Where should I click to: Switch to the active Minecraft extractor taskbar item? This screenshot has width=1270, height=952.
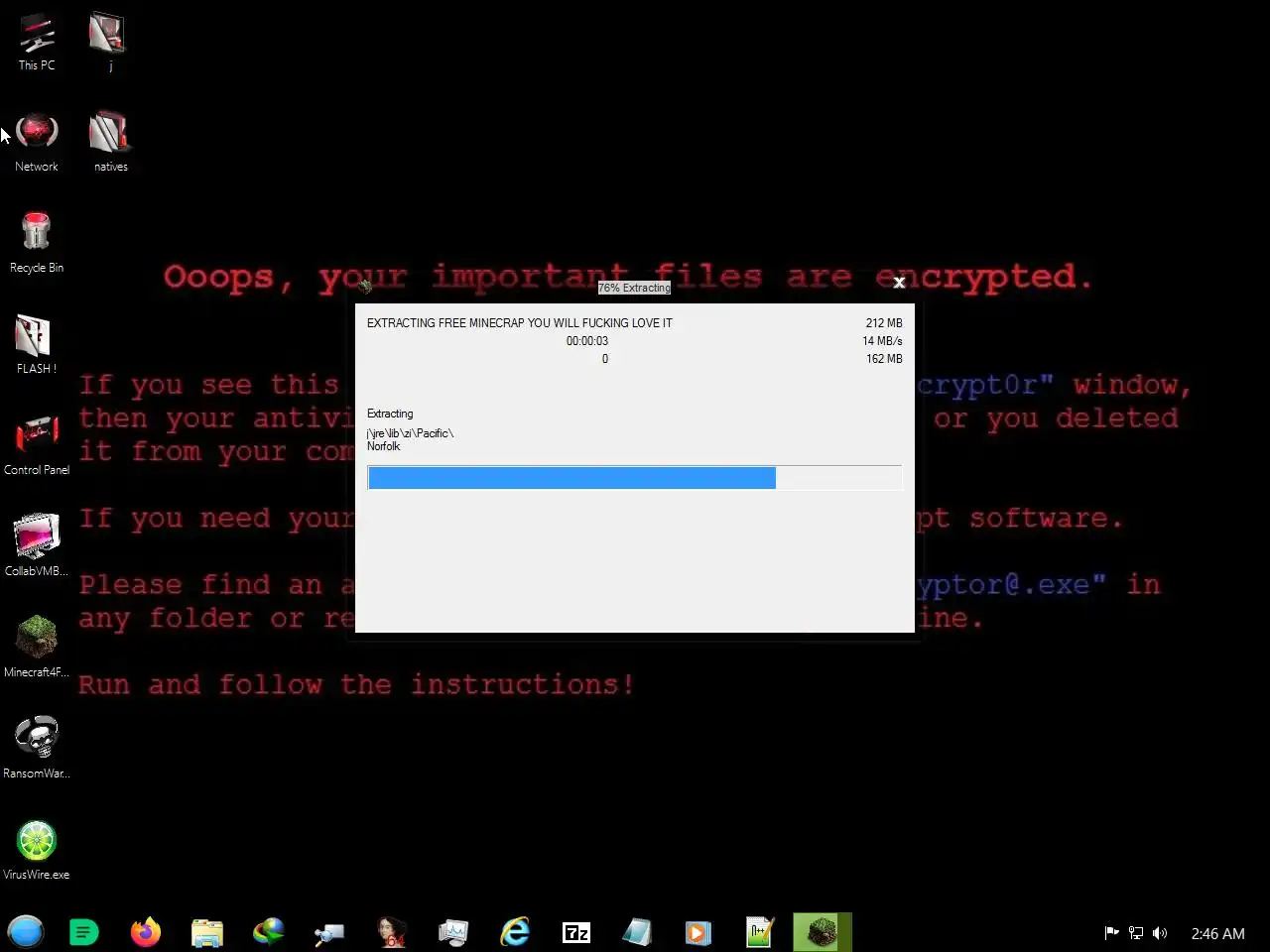pyautogui.click(x=822, y=933)
